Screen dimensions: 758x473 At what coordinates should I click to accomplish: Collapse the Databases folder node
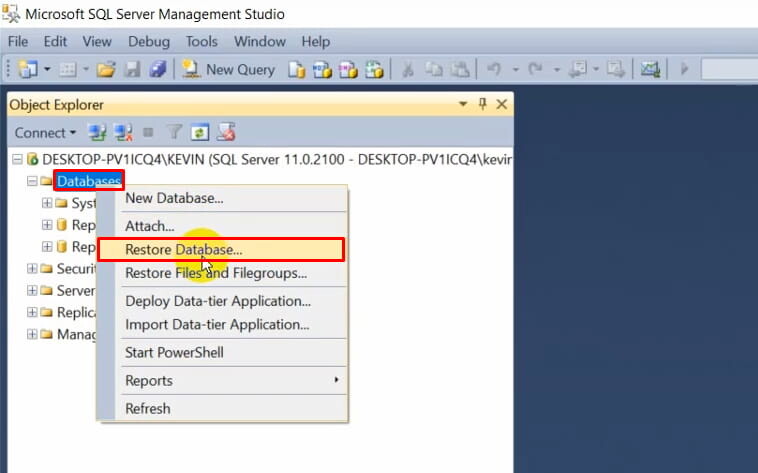click(x=32, y=181)
